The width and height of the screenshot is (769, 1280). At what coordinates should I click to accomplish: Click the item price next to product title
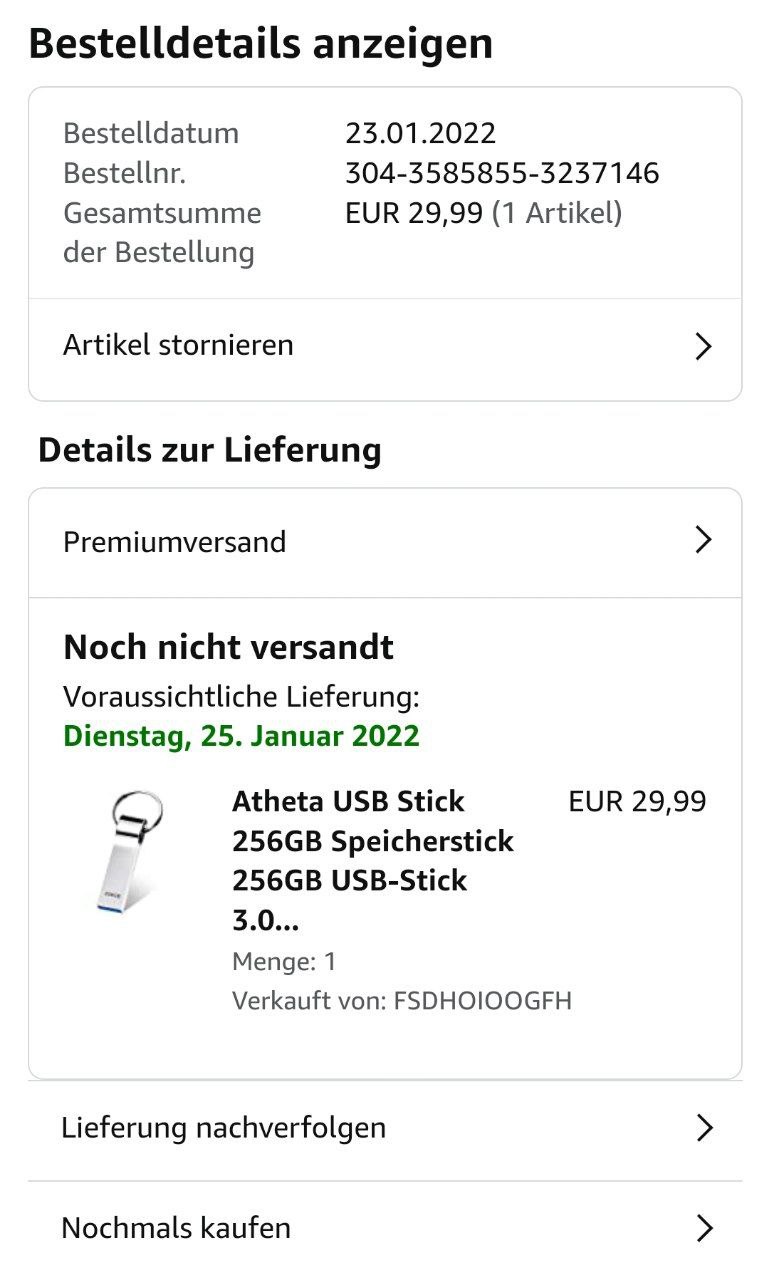(x=637, y=802)
